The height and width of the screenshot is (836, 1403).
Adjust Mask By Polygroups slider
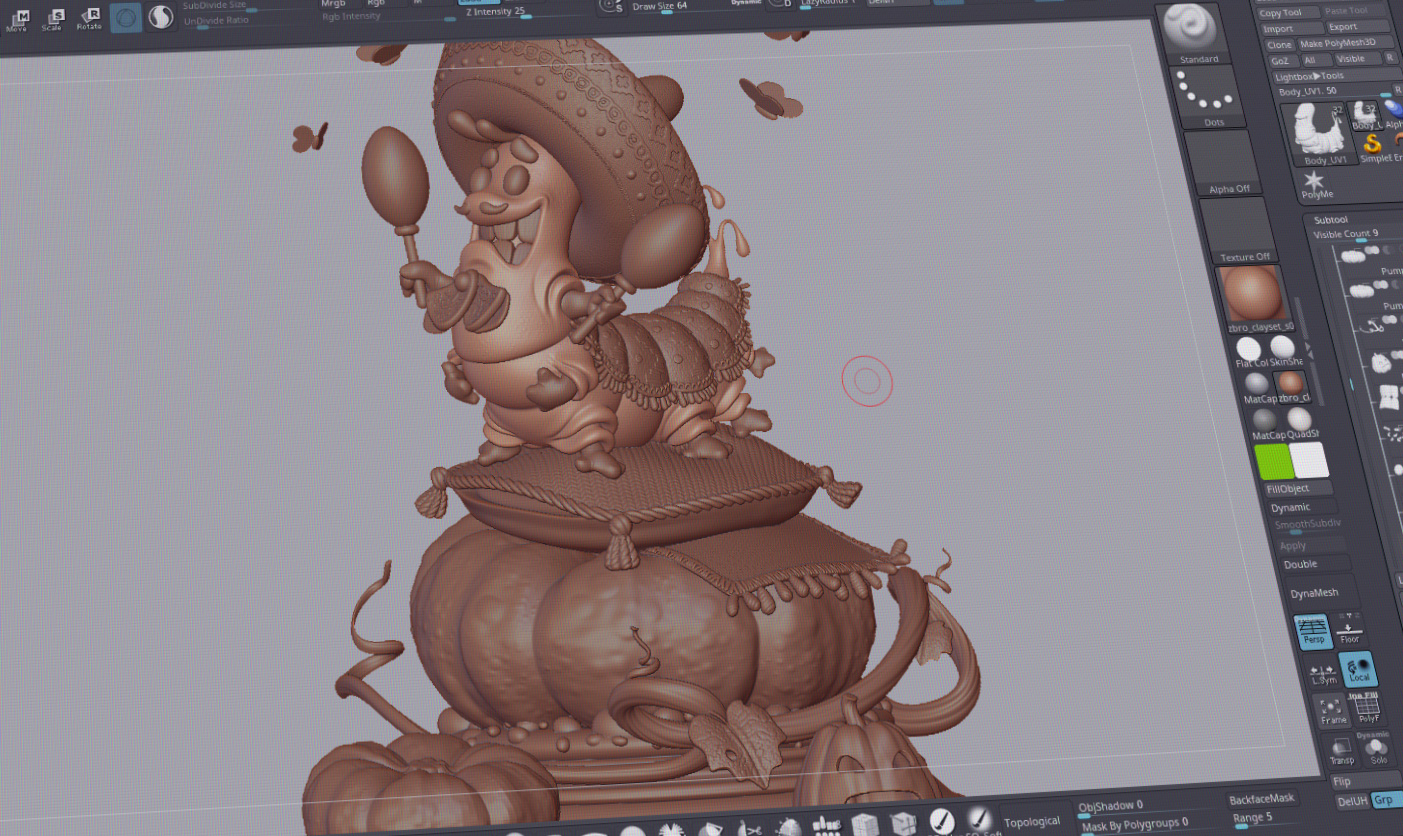point(1150,823)
